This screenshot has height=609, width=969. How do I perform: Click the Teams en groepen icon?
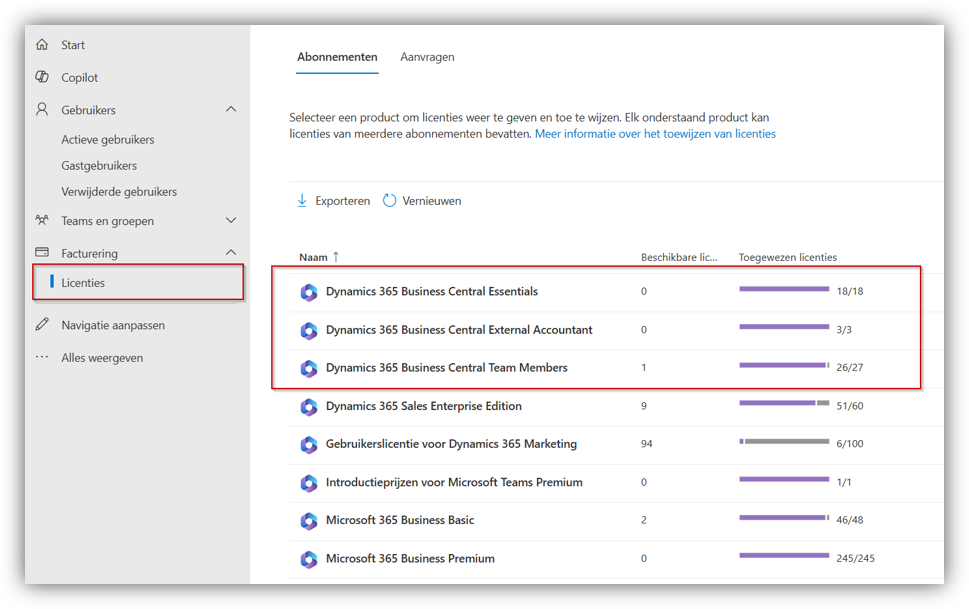[42, 220]
